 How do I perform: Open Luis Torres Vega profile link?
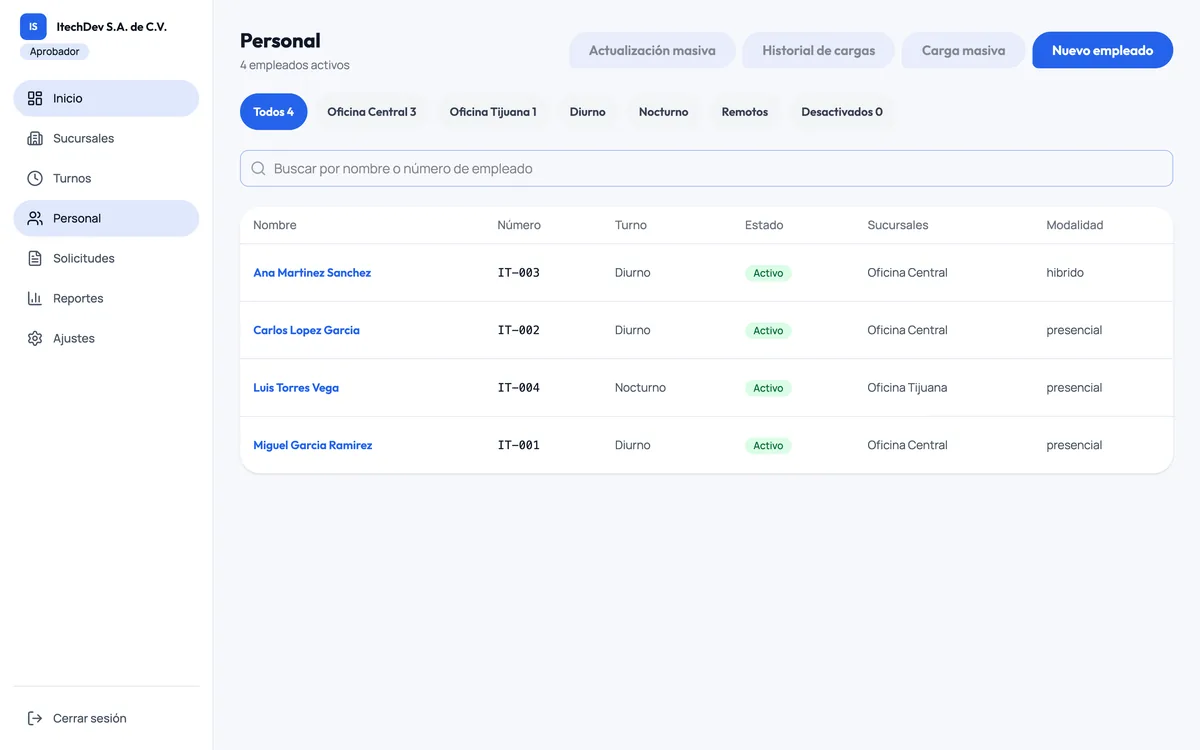pyautogui.click(x=296, y=388)
